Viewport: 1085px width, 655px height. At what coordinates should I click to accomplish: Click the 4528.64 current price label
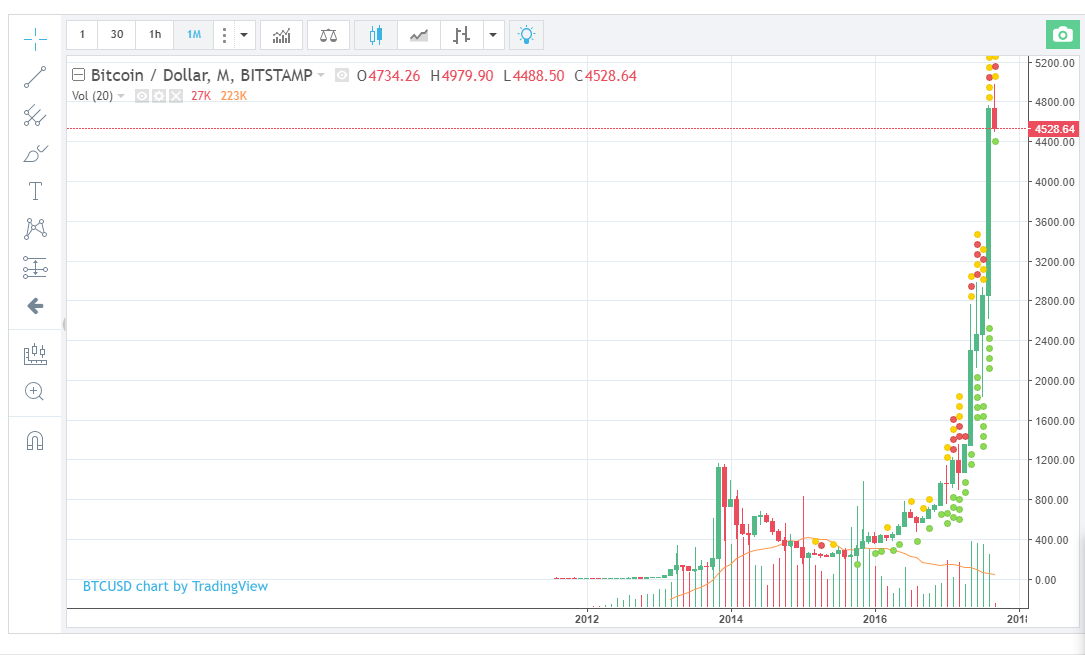point(1055,129)
